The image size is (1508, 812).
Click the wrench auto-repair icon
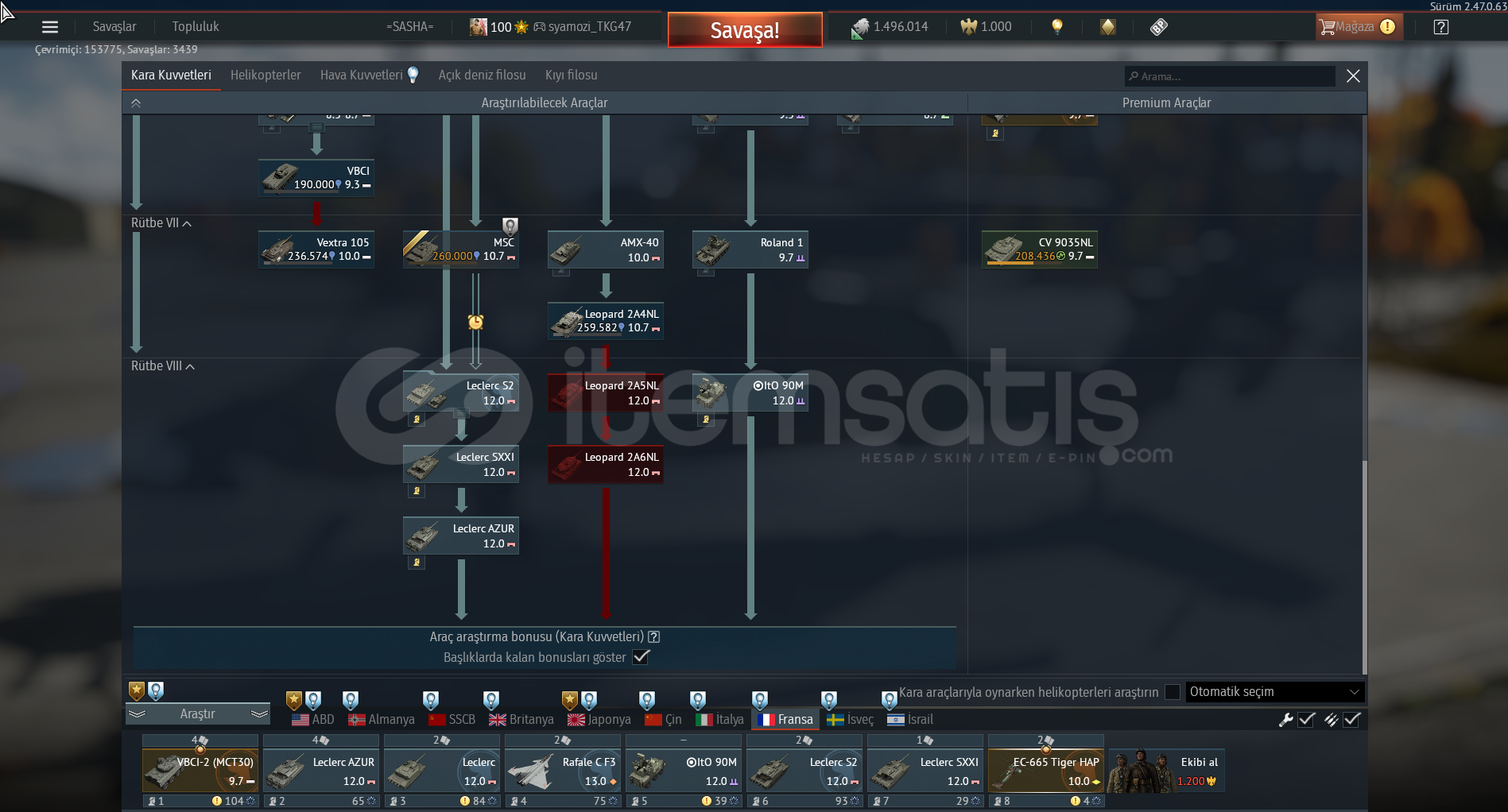(x=1285, y=720)
